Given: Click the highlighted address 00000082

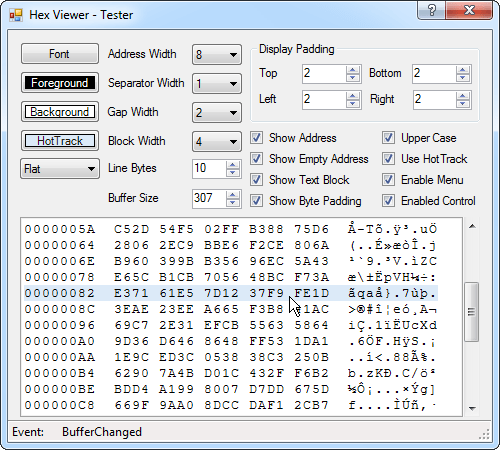Looking at the screenshot, I should pyautogui.click(x=60, y=293).
